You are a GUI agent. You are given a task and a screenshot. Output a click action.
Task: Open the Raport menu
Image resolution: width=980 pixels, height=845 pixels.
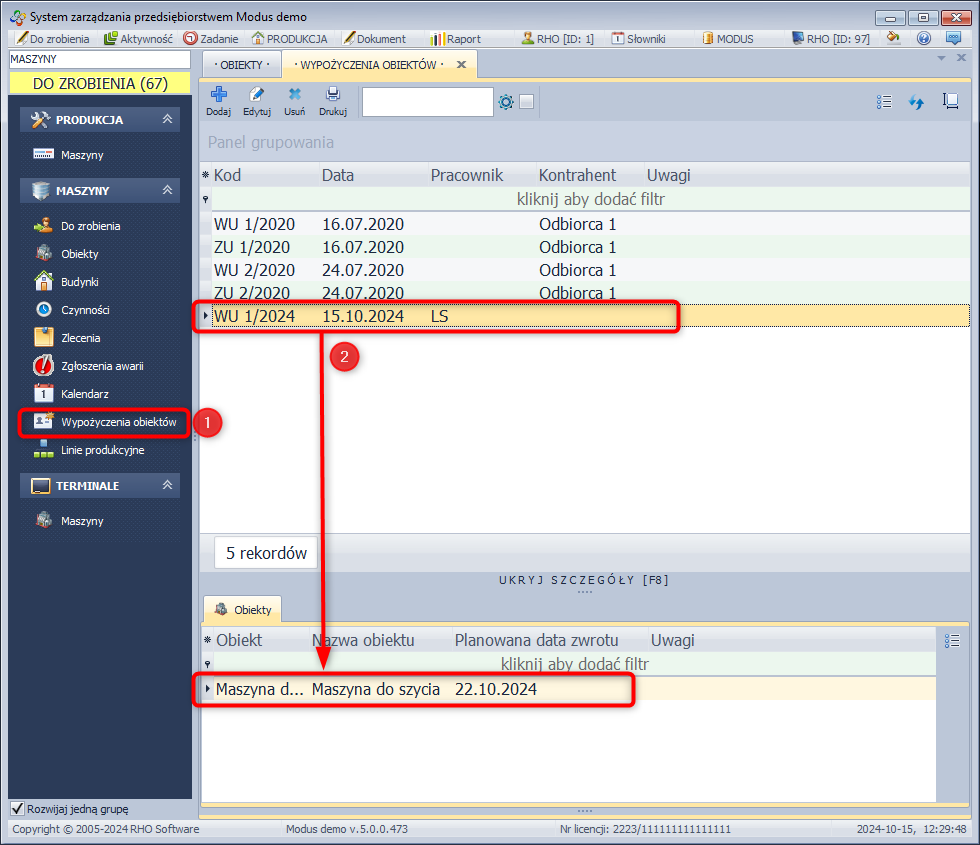(456, 39)
